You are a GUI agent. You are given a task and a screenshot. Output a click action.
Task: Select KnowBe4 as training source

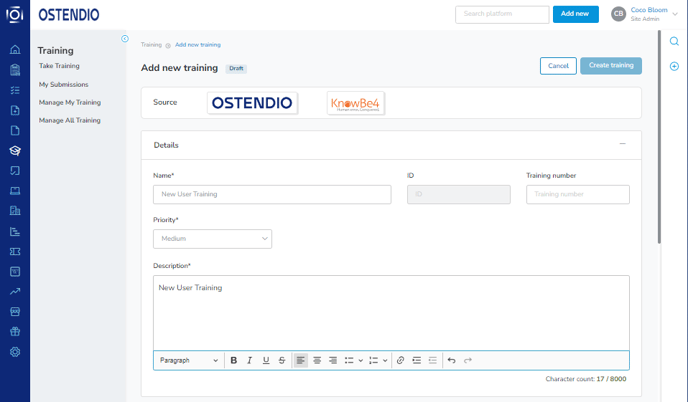[x=355, y=103]
